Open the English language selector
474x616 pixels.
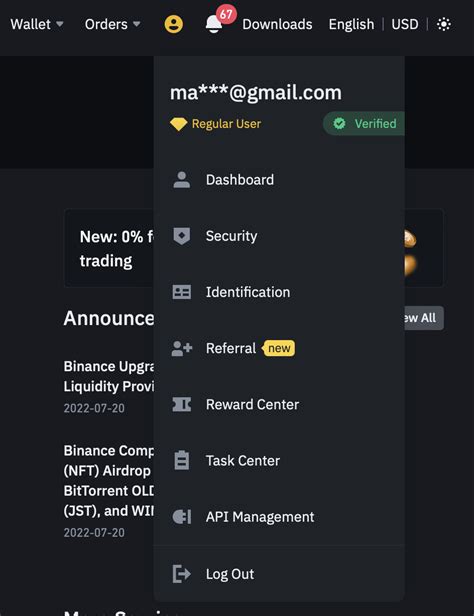click(351, 24)
